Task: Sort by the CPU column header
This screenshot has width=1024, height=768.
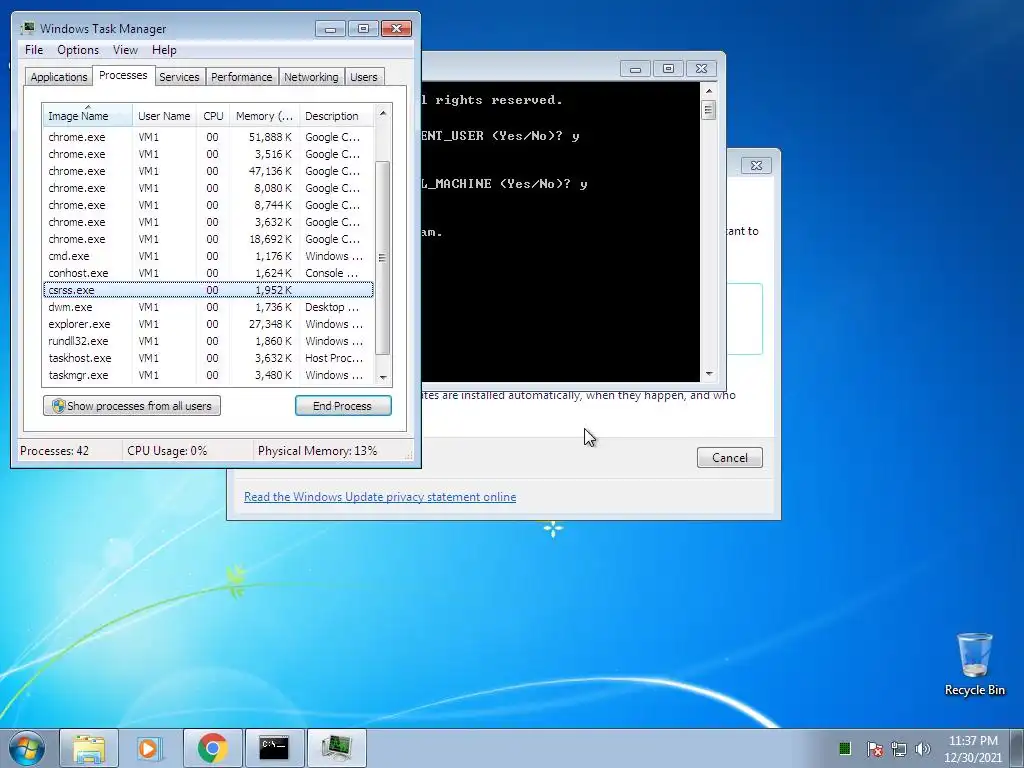Action: (x=213, y=116)
